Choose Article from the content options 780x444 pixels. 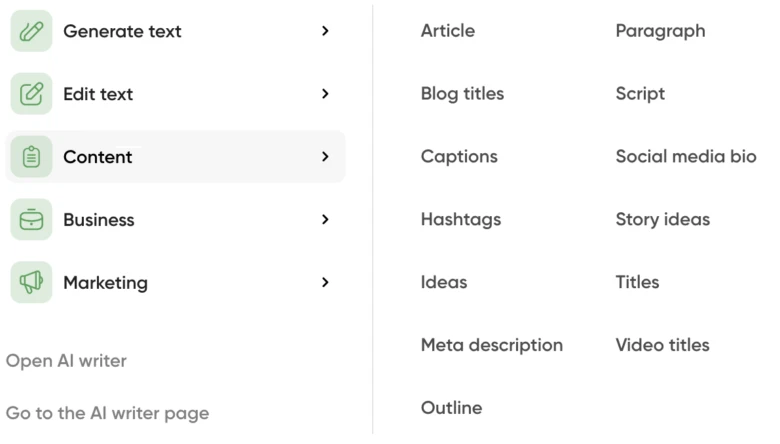(447, 31)
